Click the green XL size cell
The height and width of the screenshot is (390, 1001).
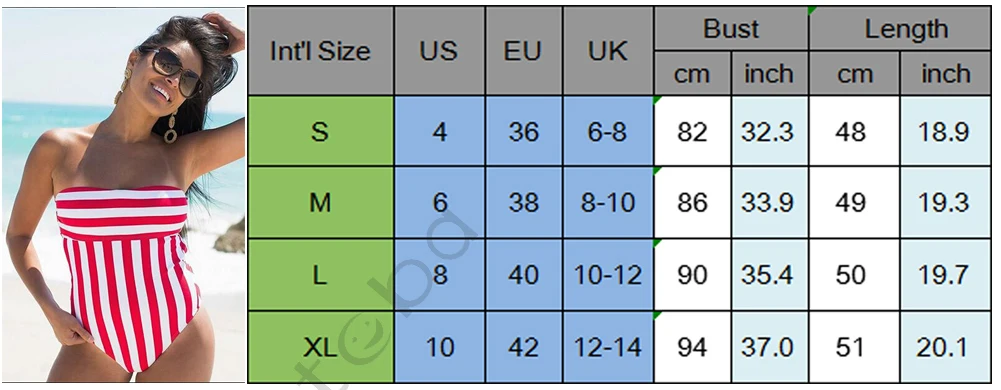[320, 347]
